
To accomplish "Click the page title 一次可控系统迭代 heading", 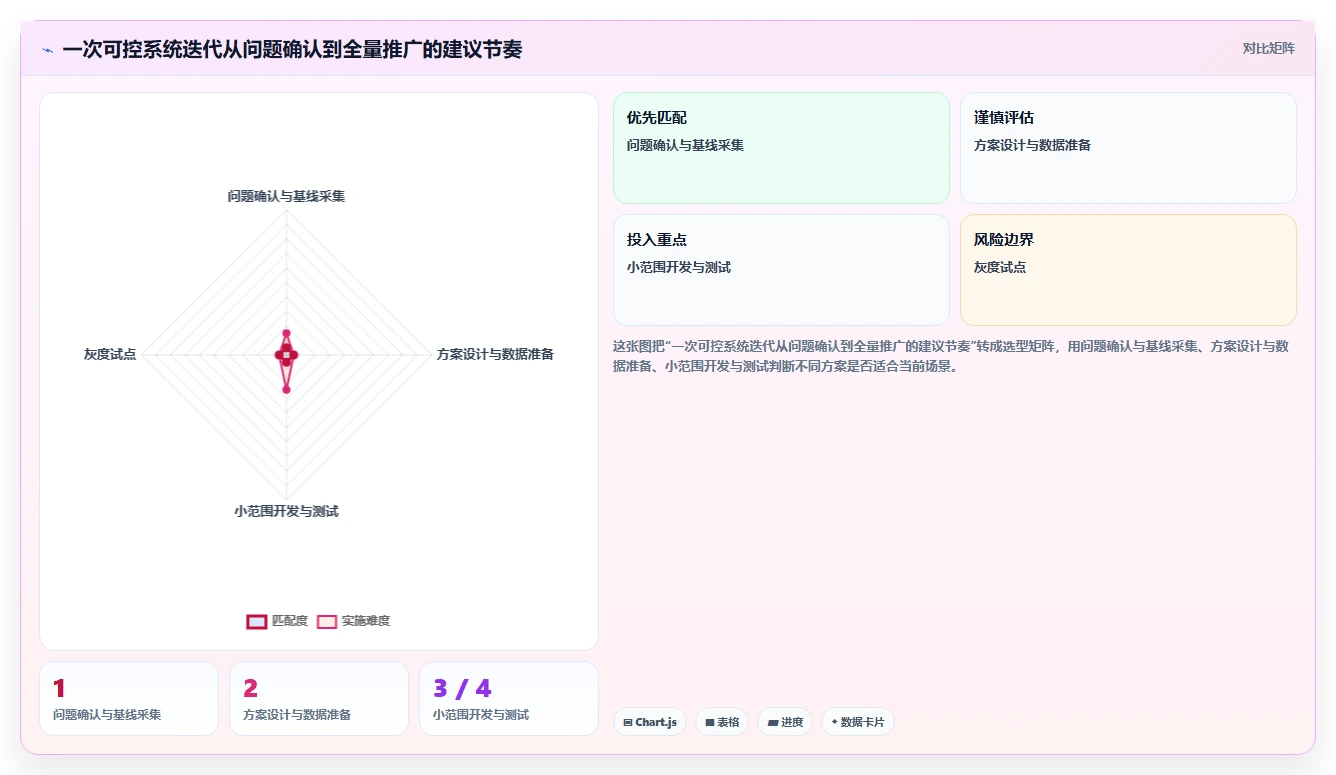I will click(x=292, y=50).
